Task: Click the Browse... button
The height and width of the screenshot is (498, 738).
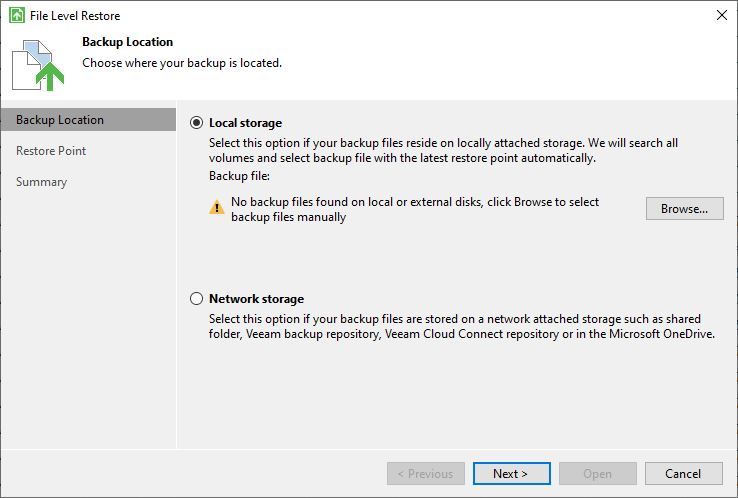Action: coord(684,209)
